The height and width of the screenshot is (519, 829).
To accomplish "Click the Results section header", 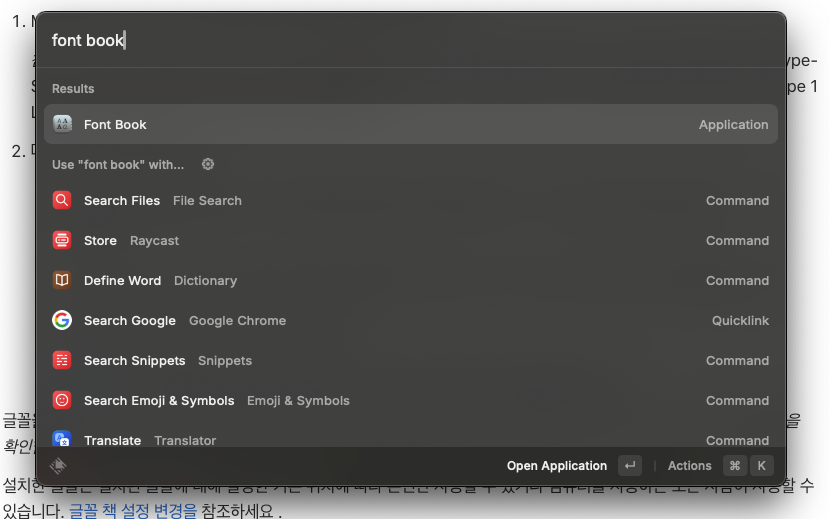I will coord(73,89).
